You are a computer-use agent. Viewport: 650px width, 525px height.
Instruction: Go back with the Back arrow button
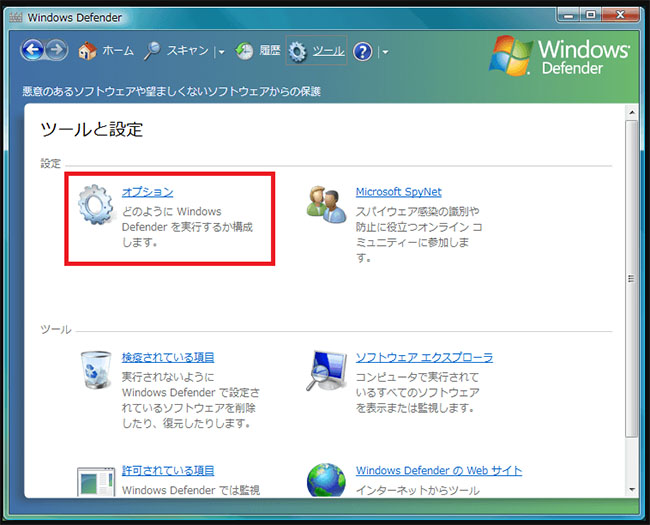coord(32,50)
